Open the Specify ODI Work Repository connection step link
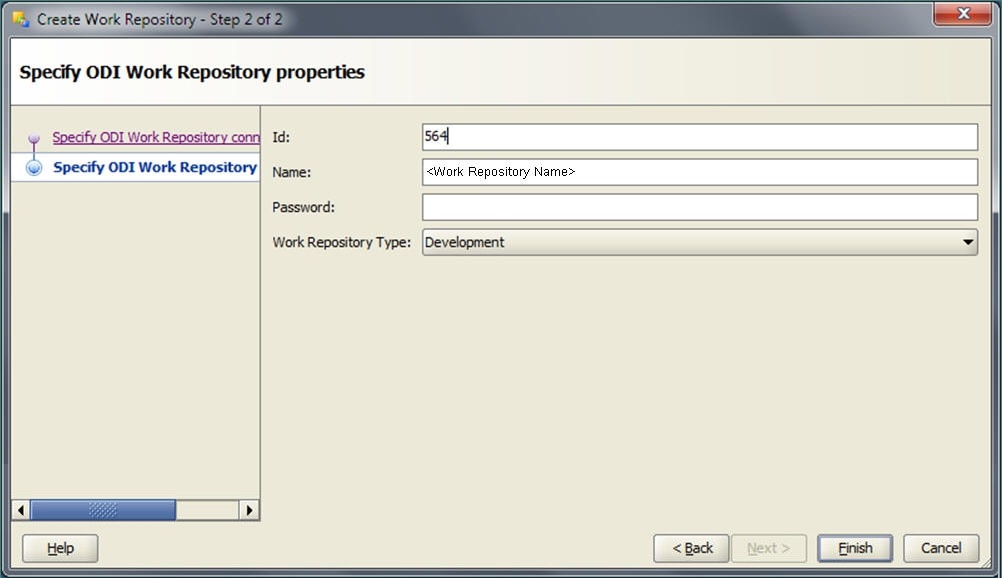Screen dimensions: 1002x578 coord(156,137)
